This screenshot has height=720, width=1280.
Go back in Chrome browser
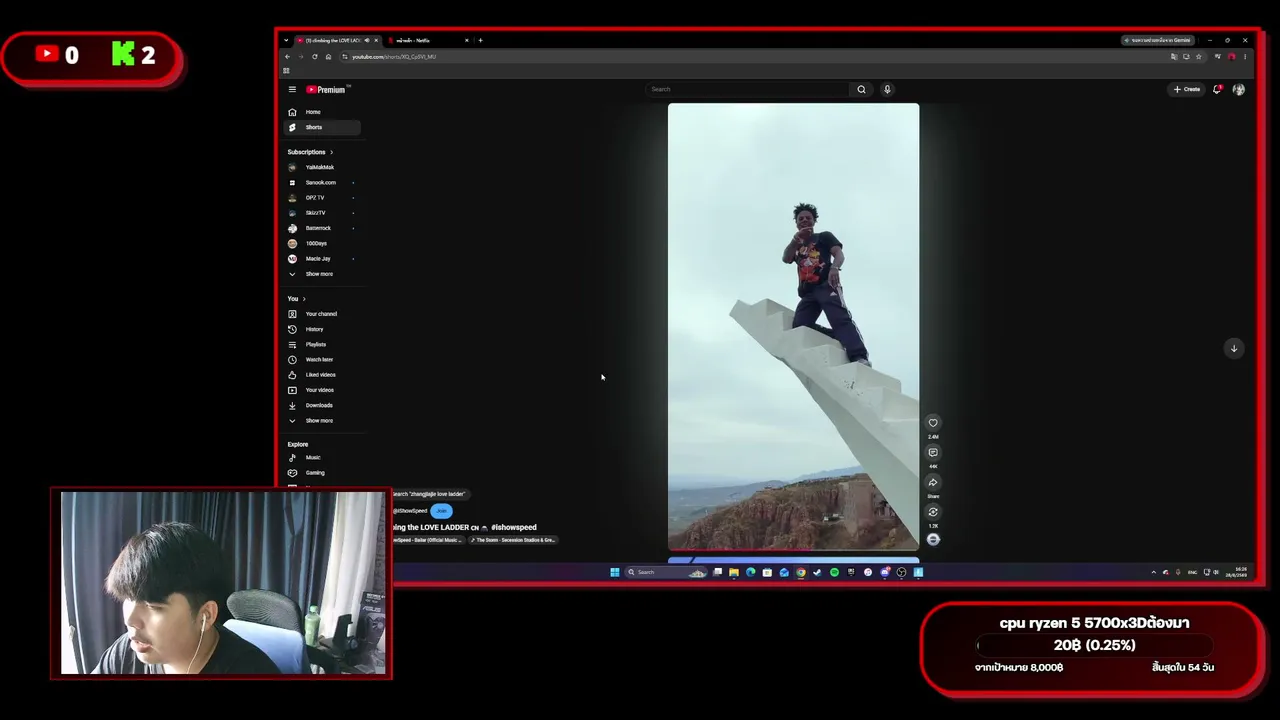(x=287, y=56)
